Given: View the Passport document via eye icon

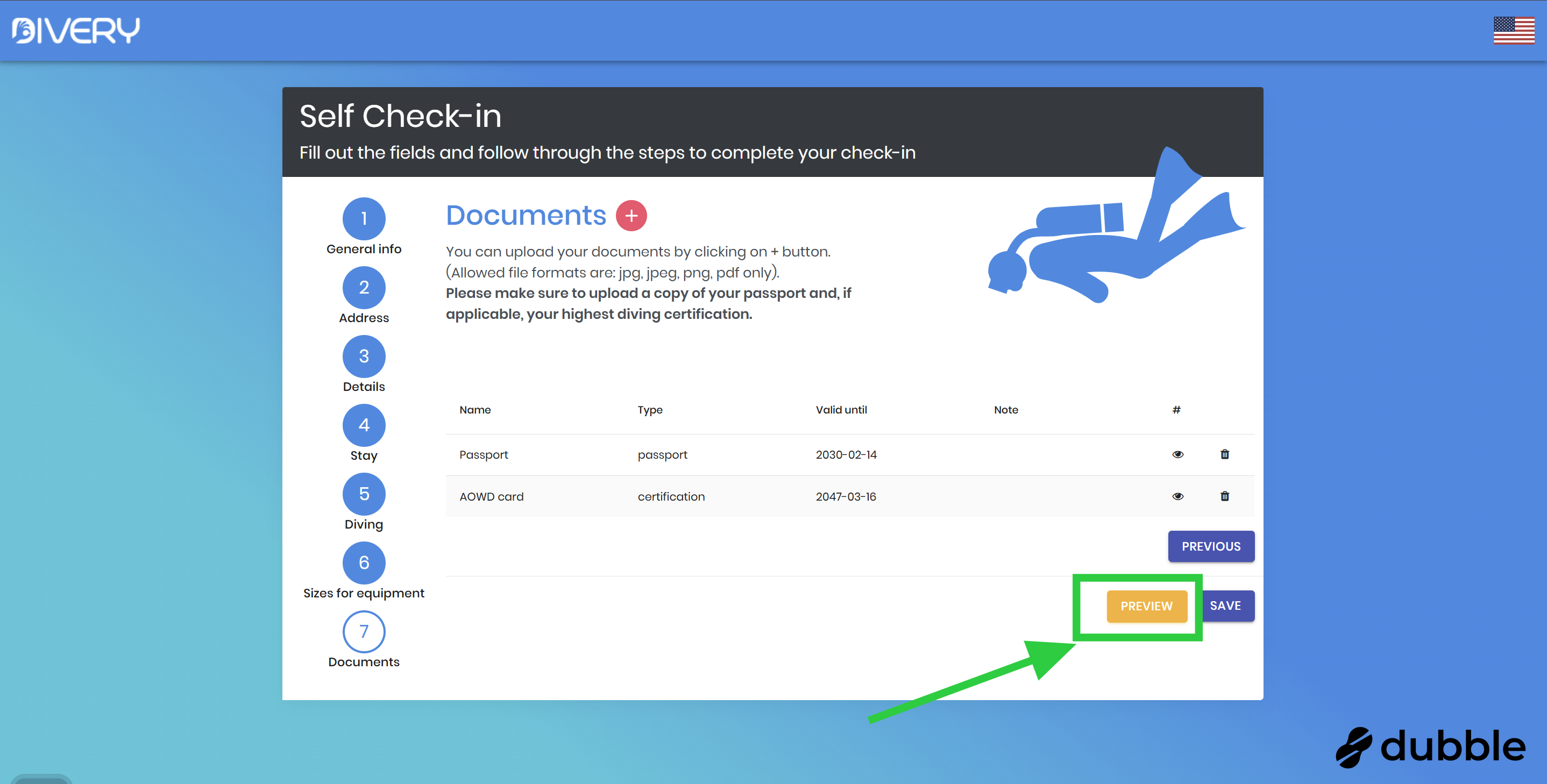Looking at the screenshot, I should (1177, 454).
